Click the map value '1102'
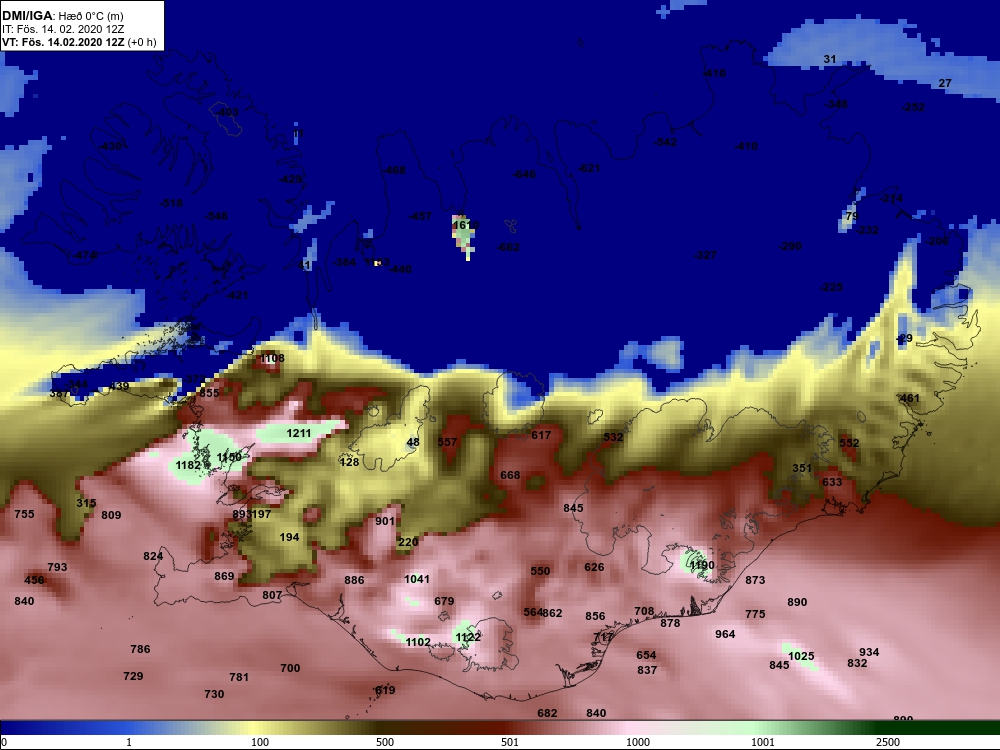 418,642
